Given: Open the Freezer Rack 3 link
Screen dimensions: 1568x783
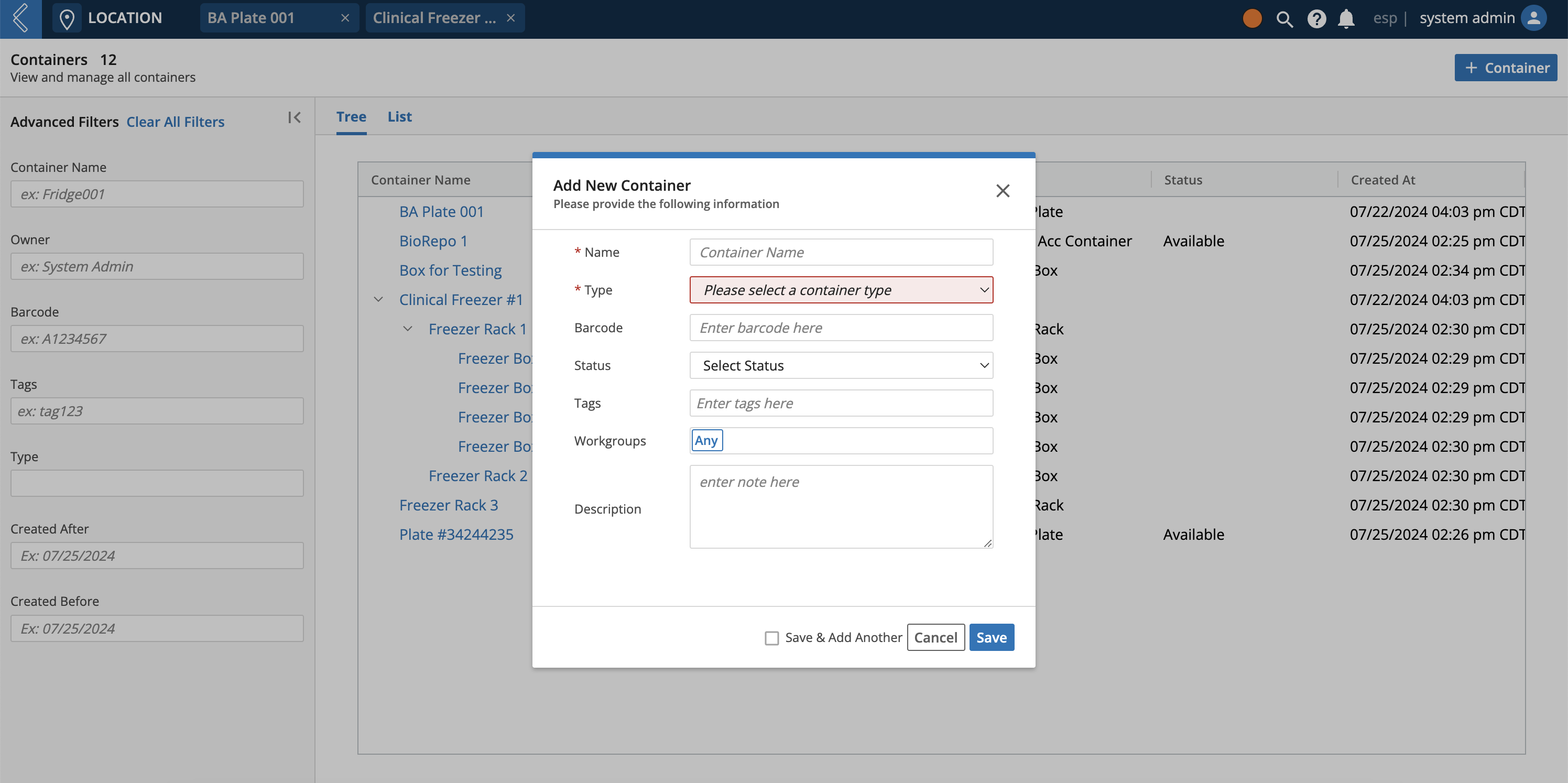Looking at the screenshot, I should (449, 505).
